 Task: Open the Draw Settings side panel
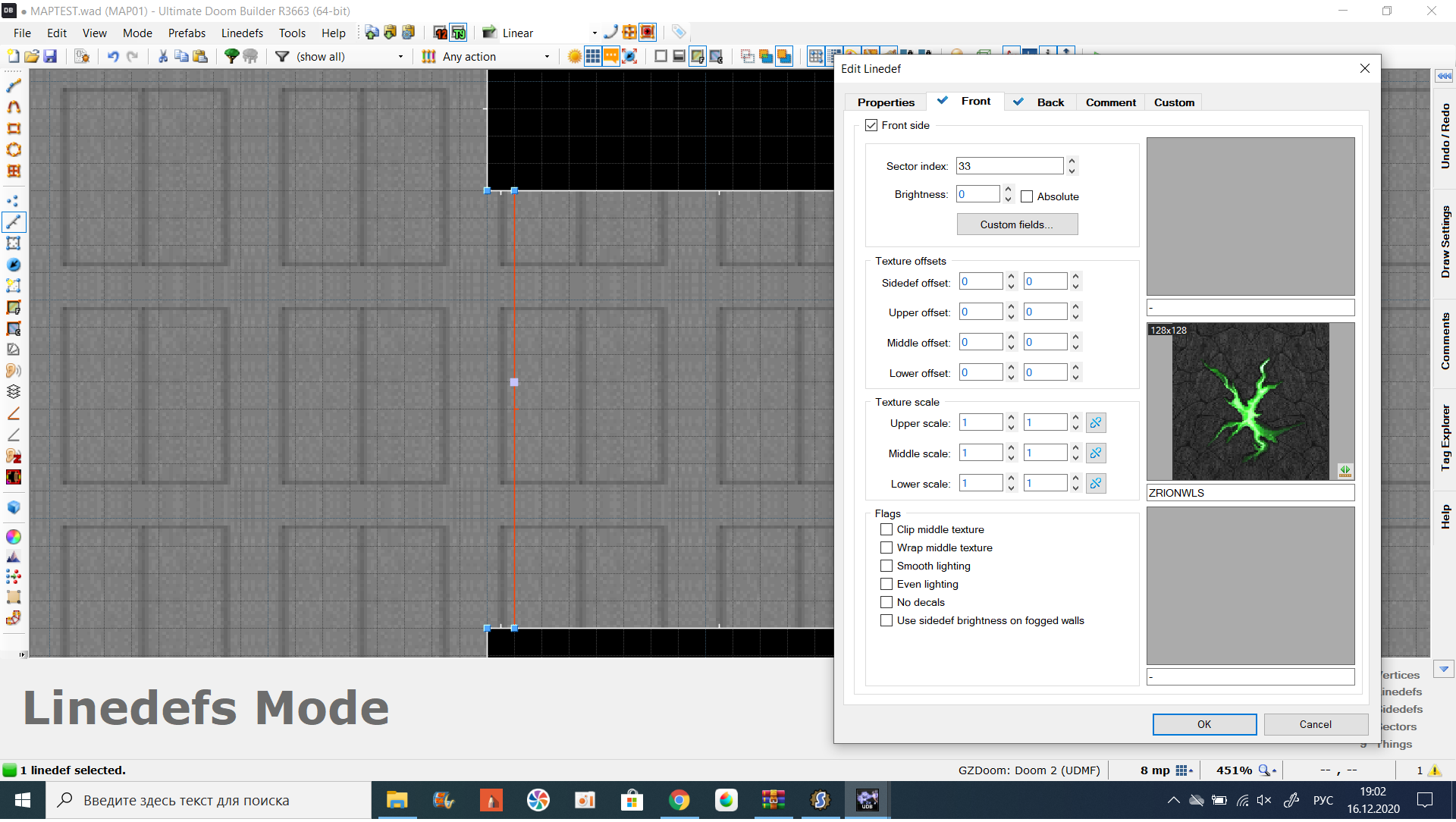[x=1445, y=243]
